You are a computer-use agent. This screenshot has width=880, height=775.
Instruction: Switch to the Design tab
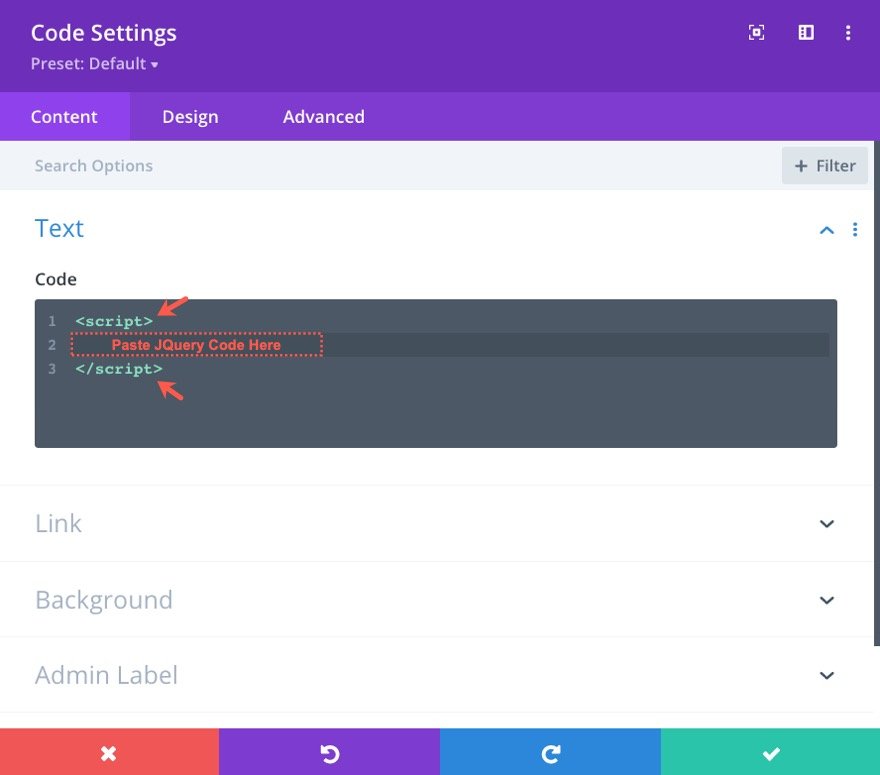[x=190, y=117]
